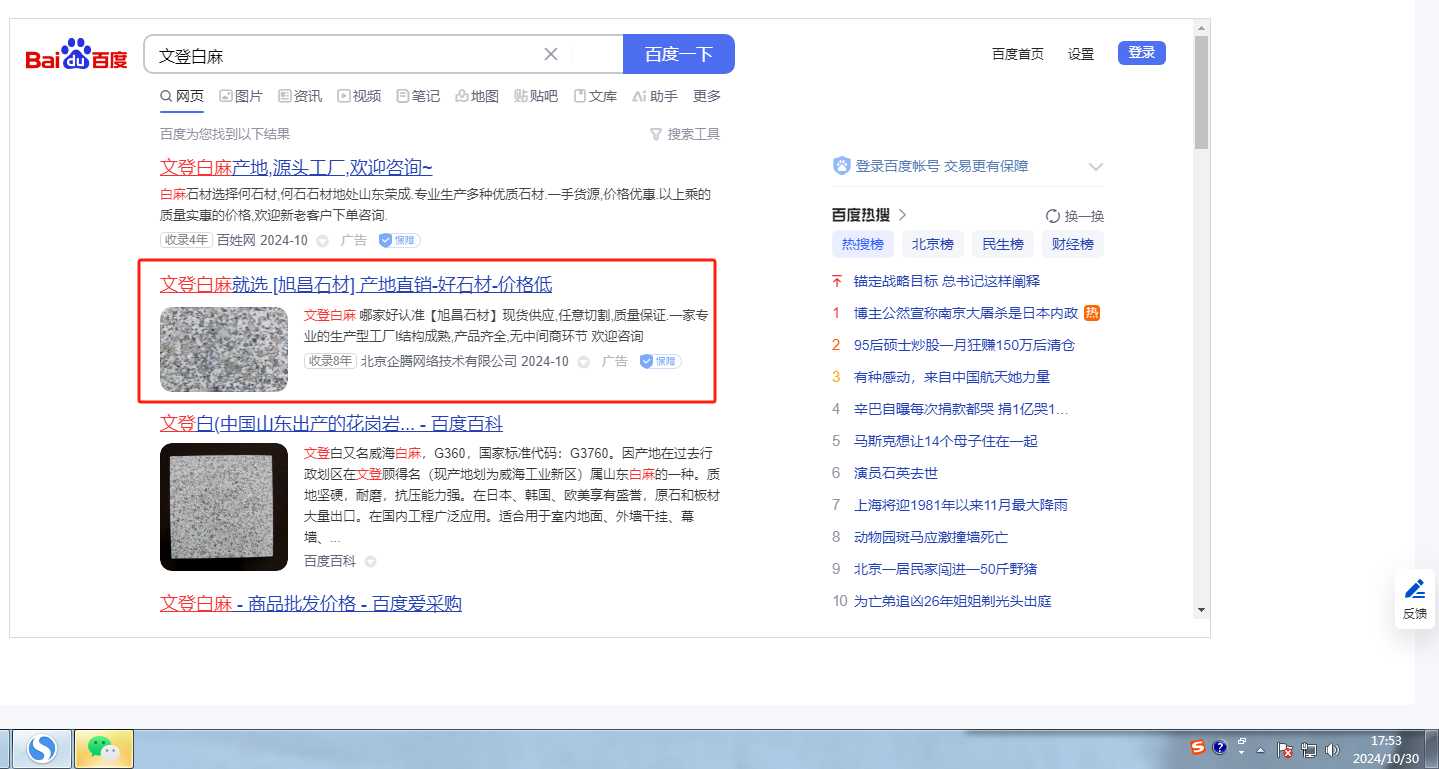The height and width of the screenshot is (769, 1439).
Task: Click the Baidu logo
Action: click(77, 56)
